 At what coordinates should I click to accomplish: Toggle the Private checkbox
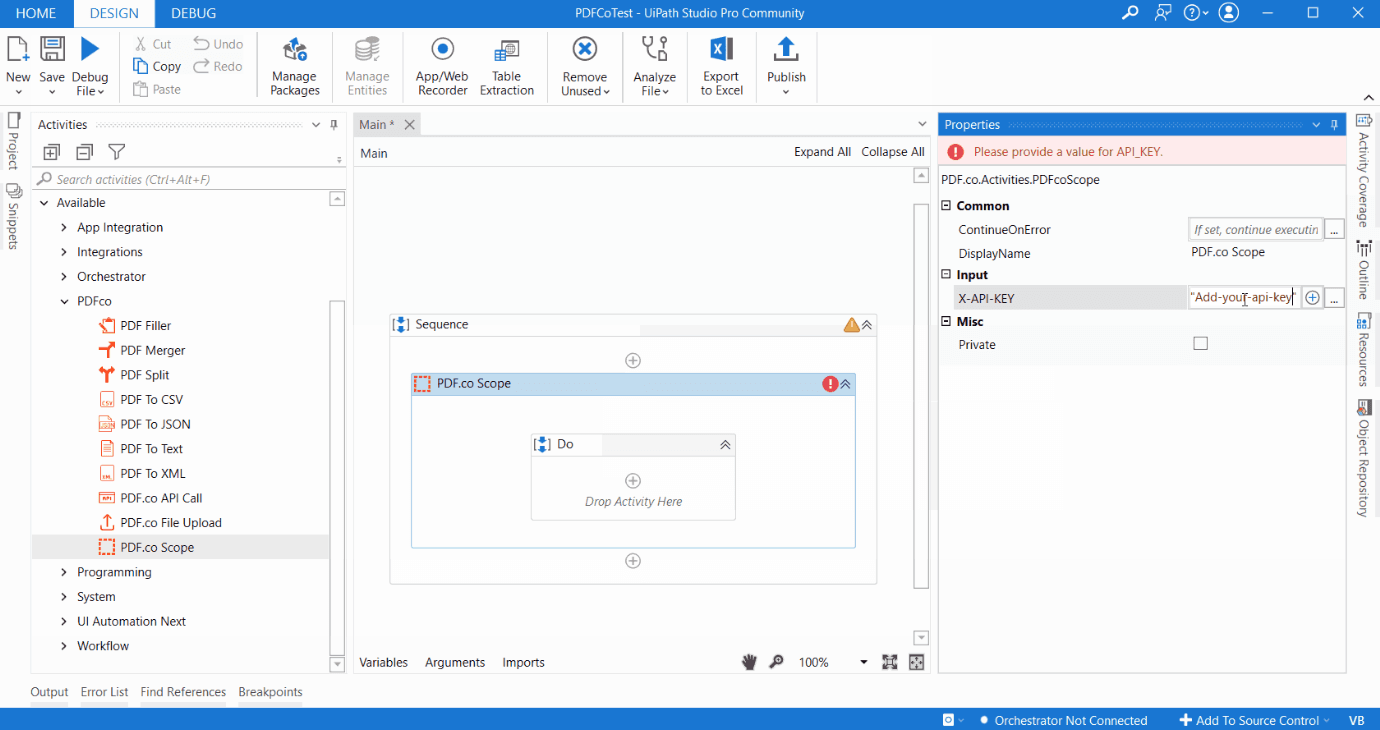click(x=1201, y=344)
